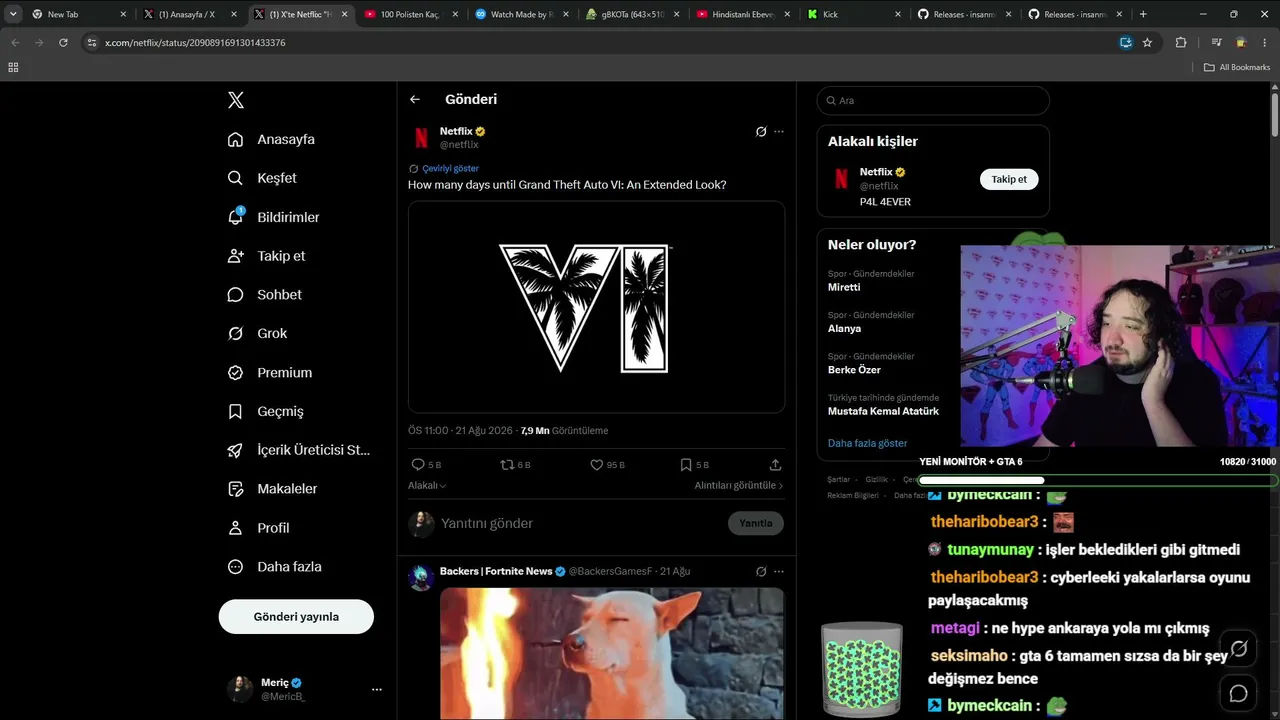Open the extensions puzzle icon
1280x720 pixels.
pyautogui.click(x=1181, y=43)
